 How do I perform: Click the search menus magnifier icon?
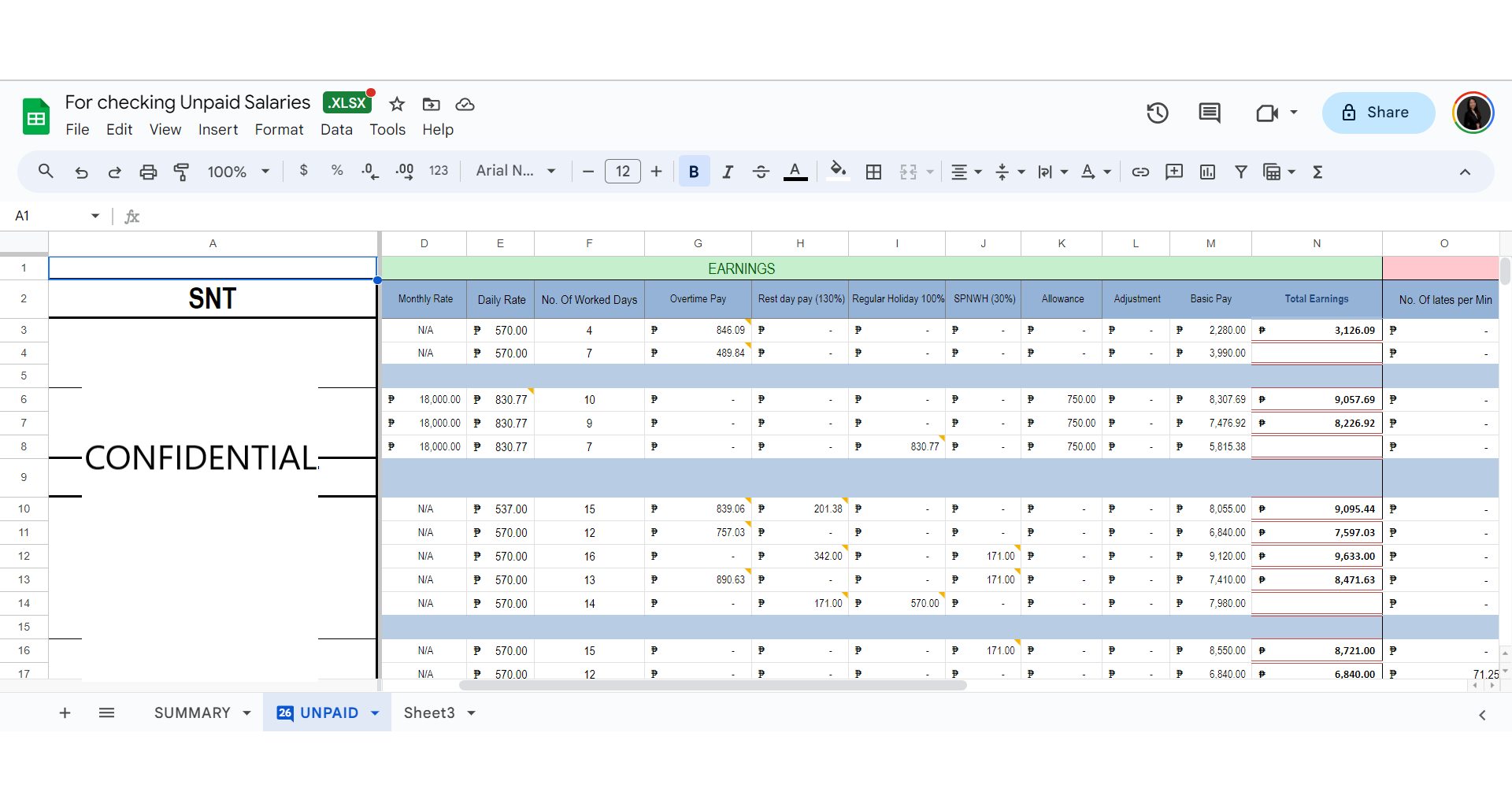(x=46, y=172)
